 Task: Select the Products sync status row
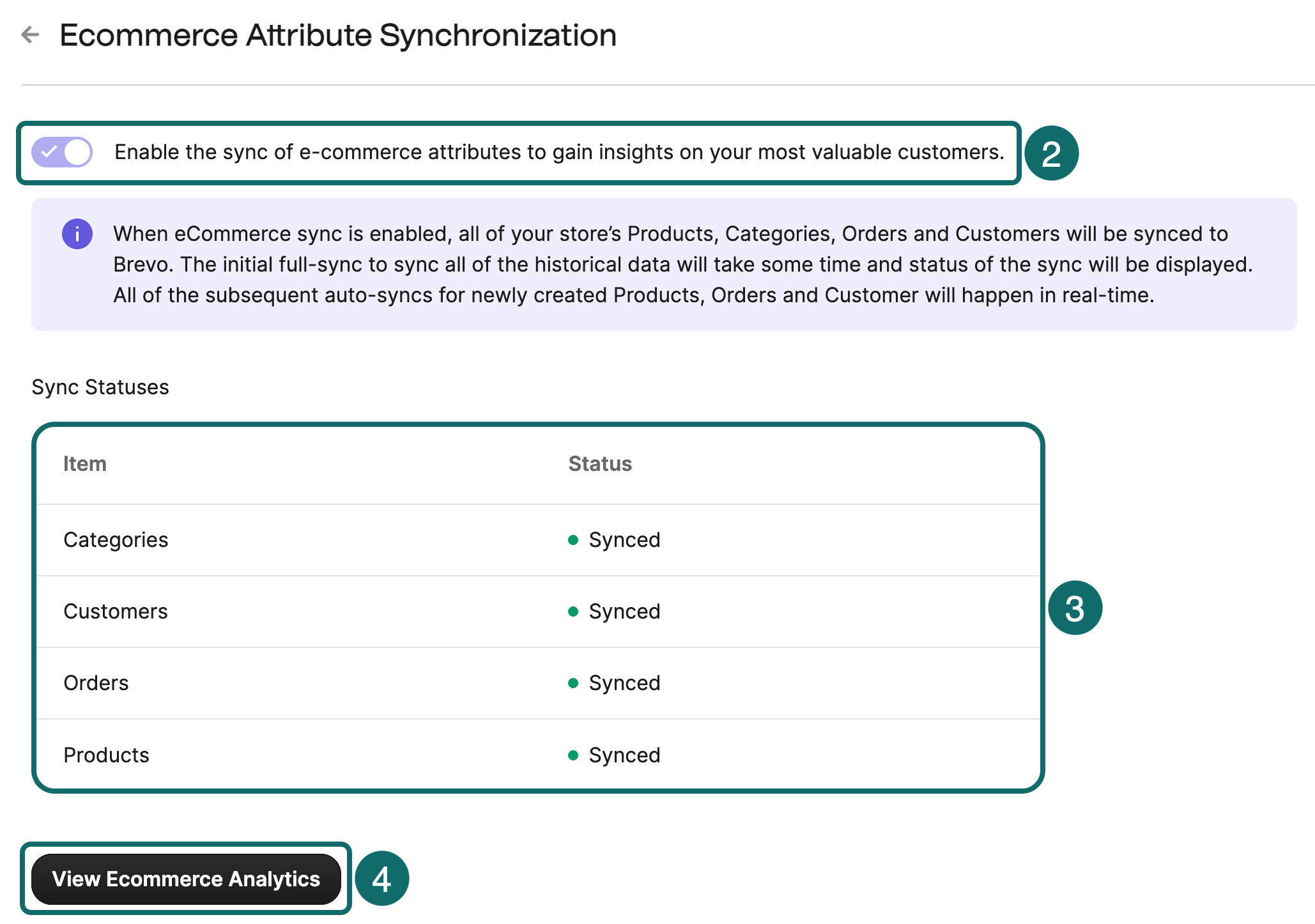point(106,755)
